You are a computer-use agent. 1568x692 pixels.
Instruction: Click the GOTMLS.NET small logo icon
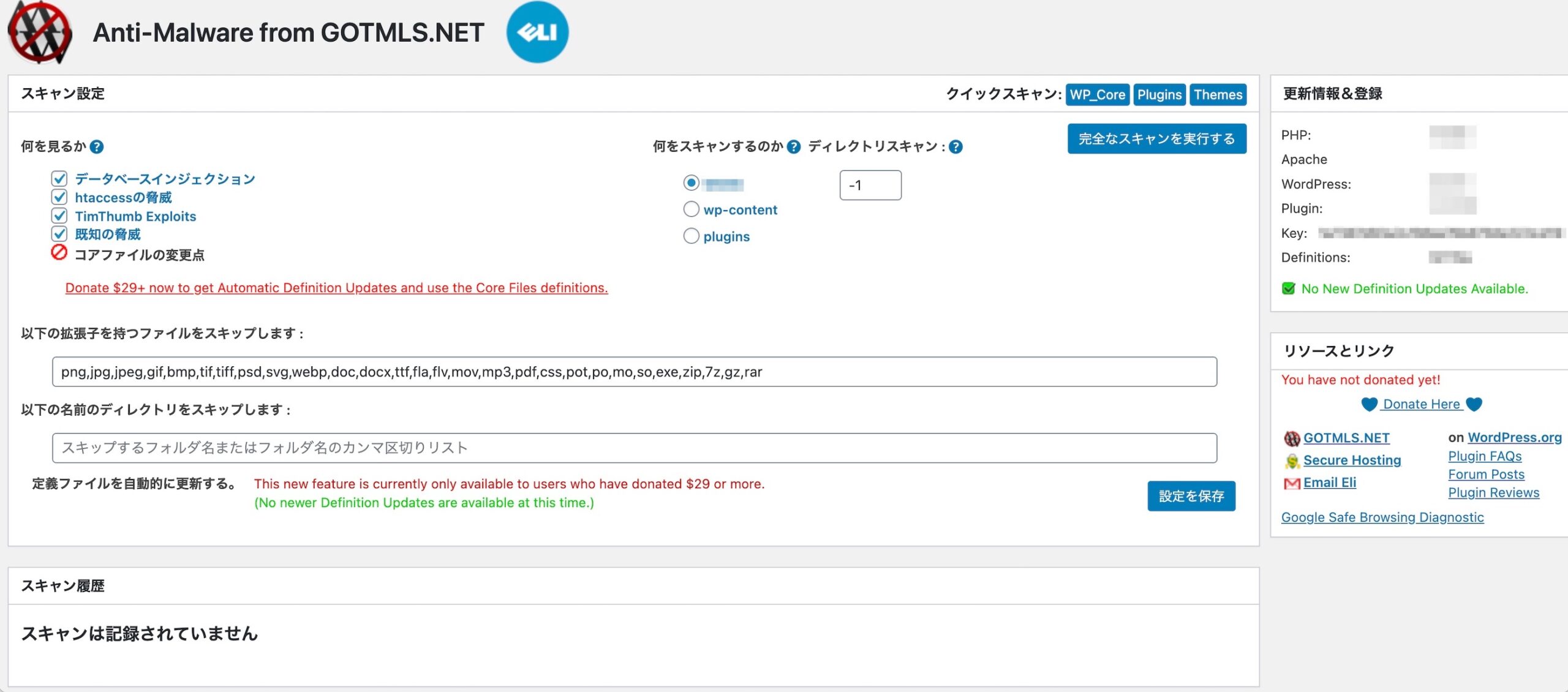[1292, 438]
